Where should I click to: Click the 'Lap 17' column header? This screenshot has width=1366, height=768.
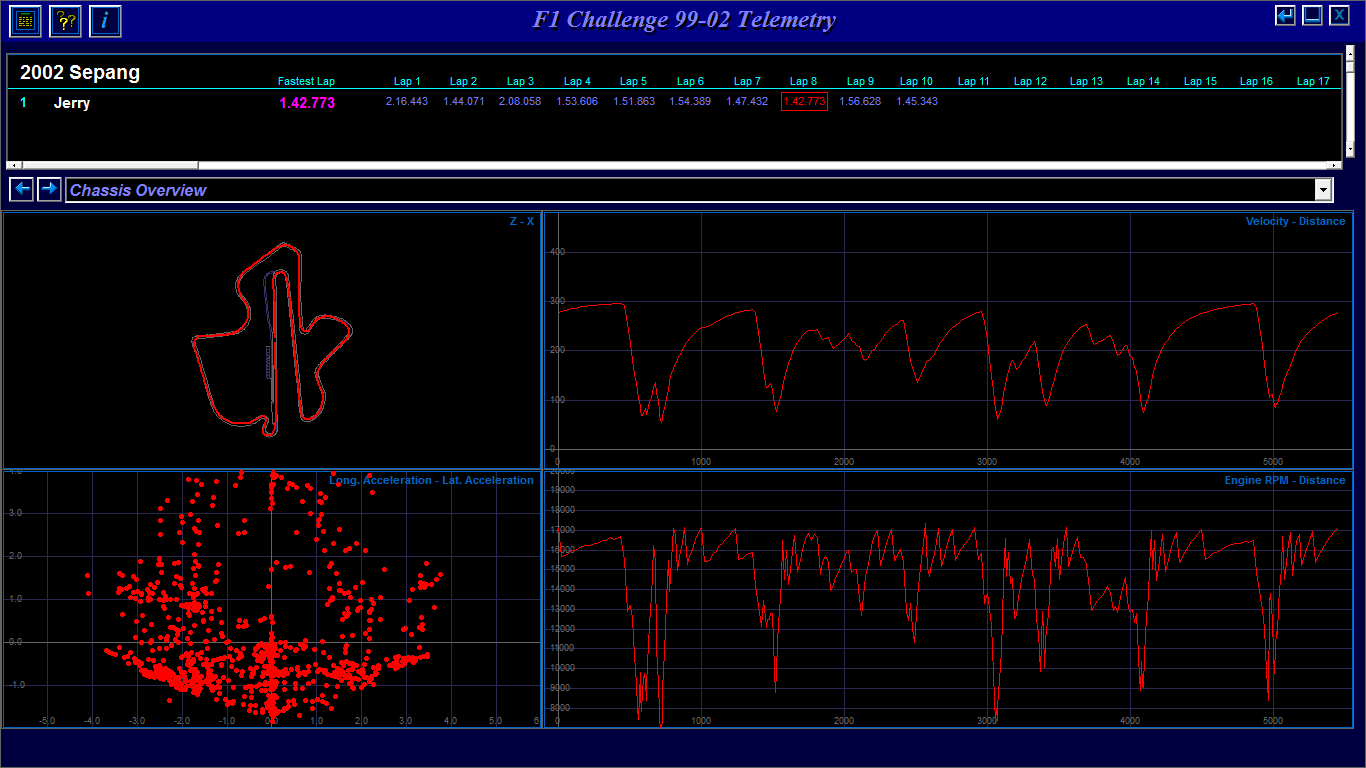point(1313,82)
